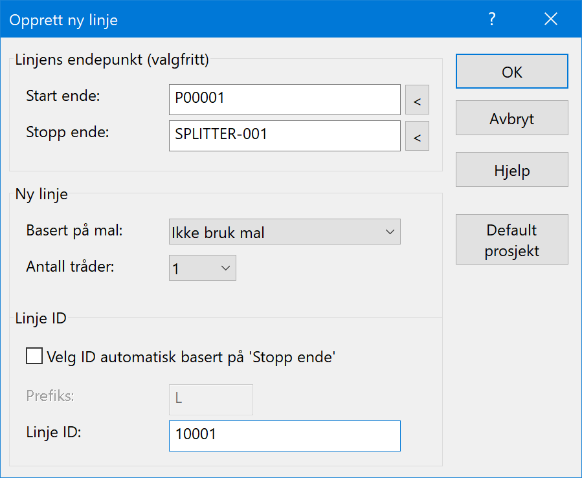The width and height of the screenshot is (582, 478).
Task: Open the 'Basert på mal' dropdown list
Action: 285,232
